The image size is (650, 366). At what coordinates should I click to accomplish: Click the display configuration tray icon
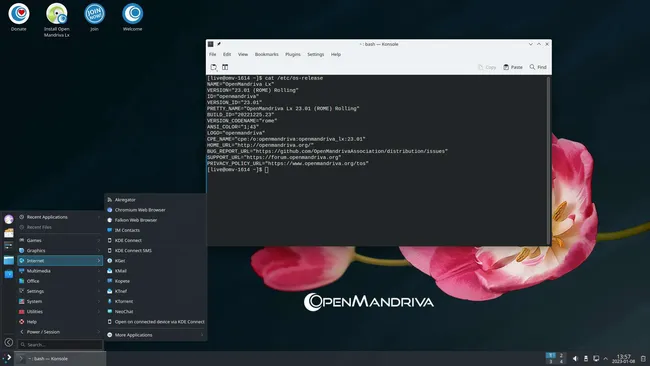click(x=596, y=359)
